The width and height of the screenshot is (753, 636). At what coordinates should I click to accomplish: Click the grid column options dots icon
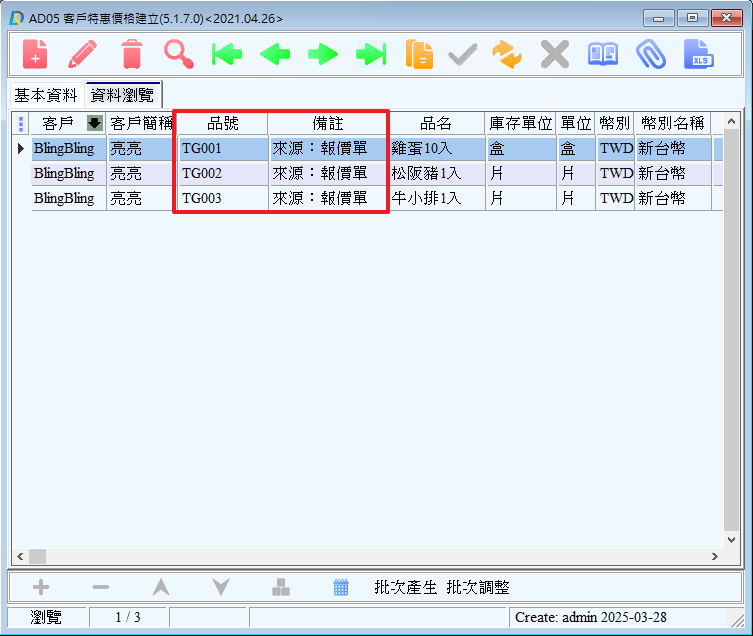tap(21, 123)
